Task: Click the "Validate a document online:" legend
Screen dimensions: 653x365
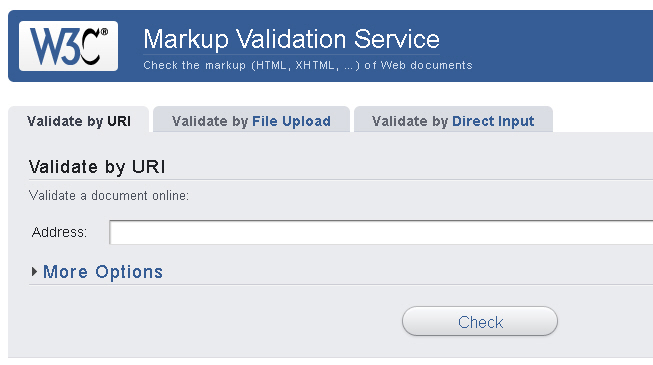Action: coord(109,195)
